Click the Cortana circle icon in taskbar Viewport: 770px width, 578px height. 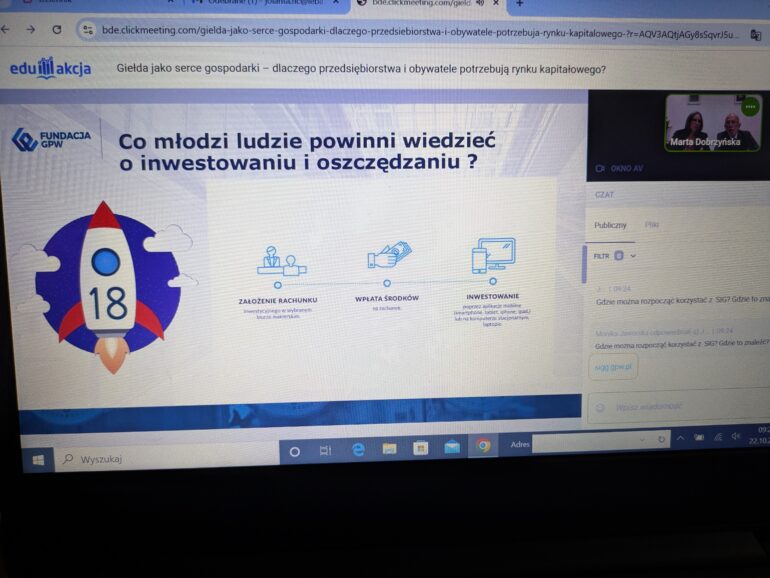point(294,452)
